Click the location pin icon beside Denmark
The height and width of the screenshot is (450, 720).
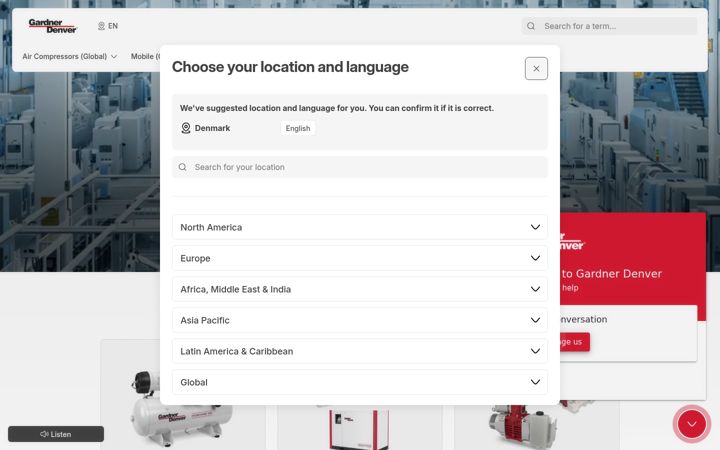pos(186,128)
